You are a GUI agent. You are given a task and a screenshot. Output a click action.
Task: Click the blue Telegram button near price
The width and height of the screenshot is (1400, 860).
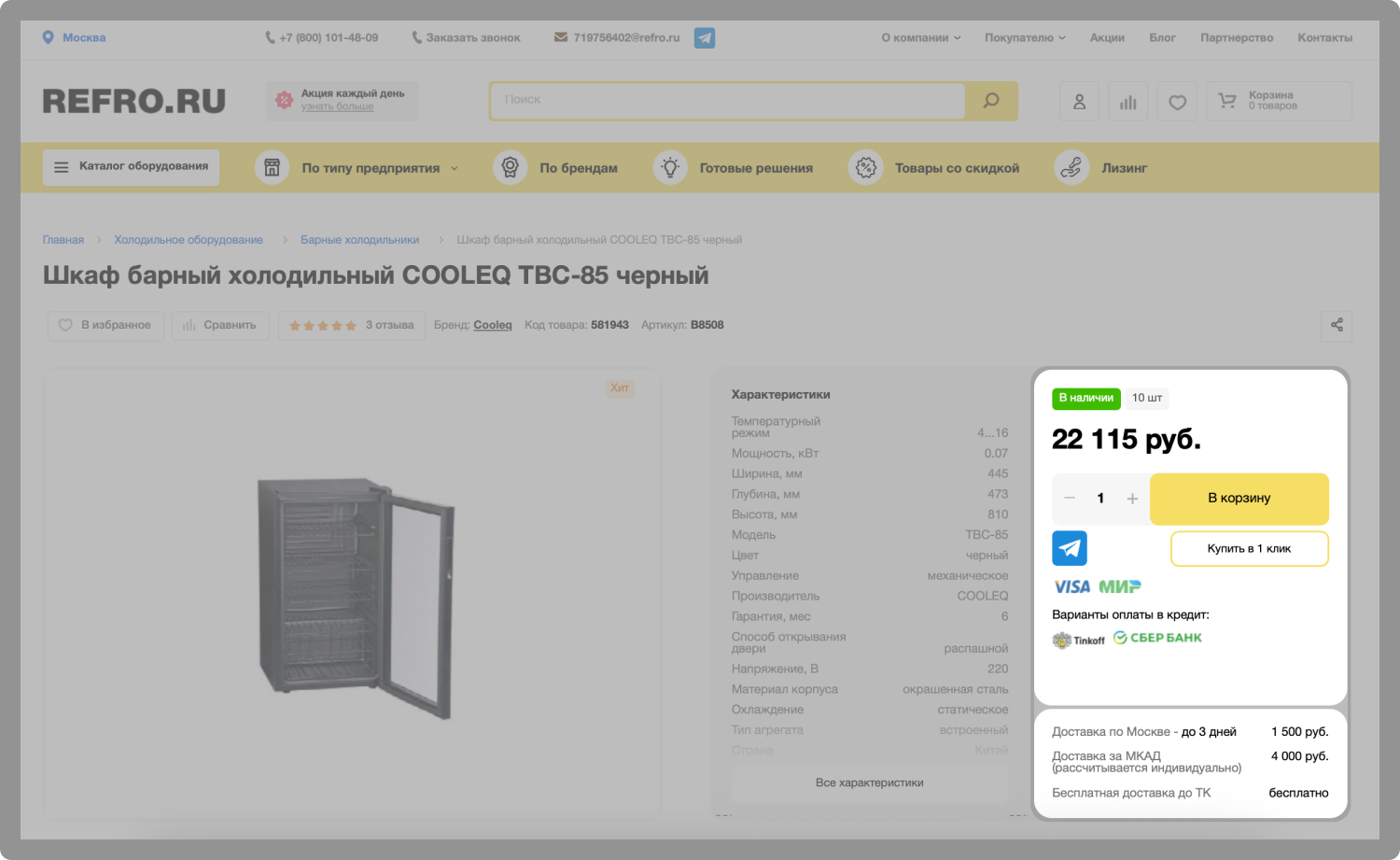pos(1070,548)
